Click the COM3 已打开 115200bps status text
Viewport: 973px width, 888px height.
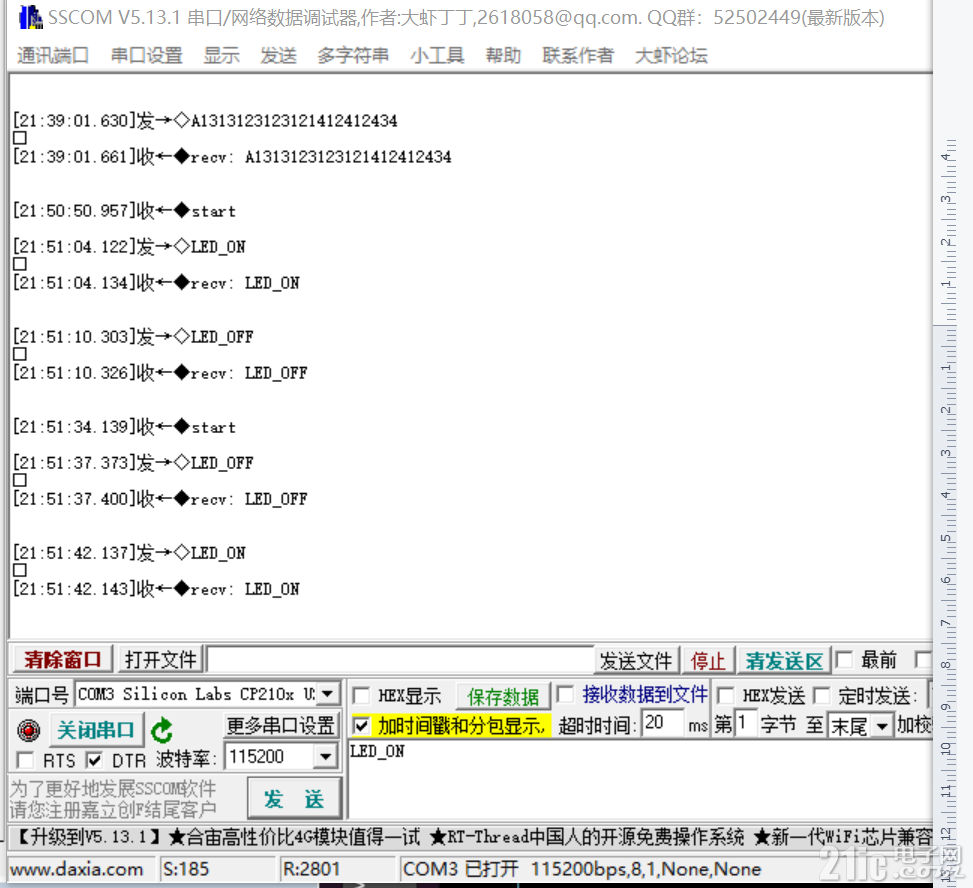click(581, 869)
